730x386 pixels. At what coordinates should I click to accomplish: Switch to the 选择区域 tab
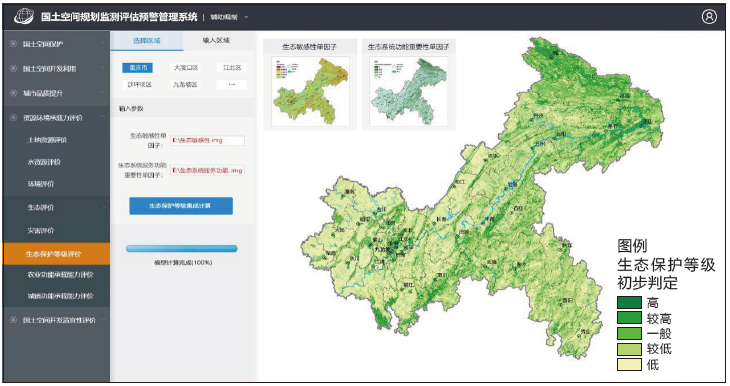(147, 41)
